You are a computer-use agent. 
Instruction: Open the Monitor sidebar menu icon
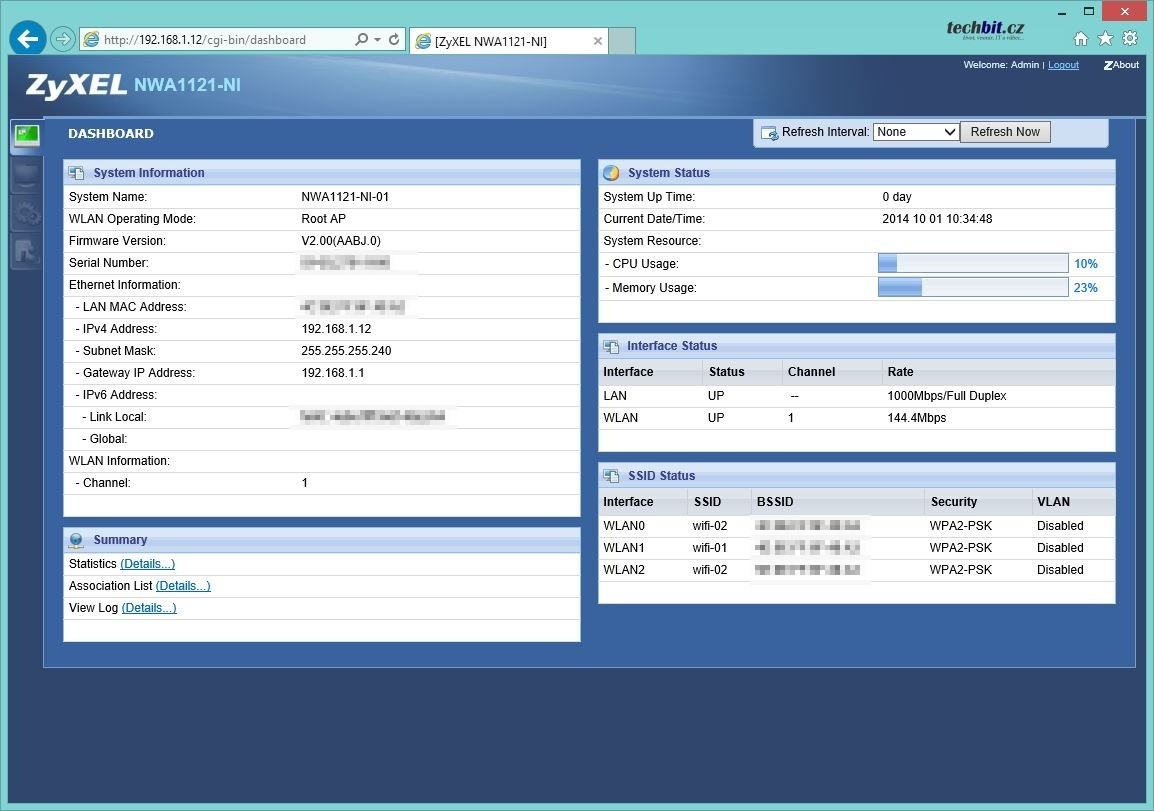click(26, 175)
